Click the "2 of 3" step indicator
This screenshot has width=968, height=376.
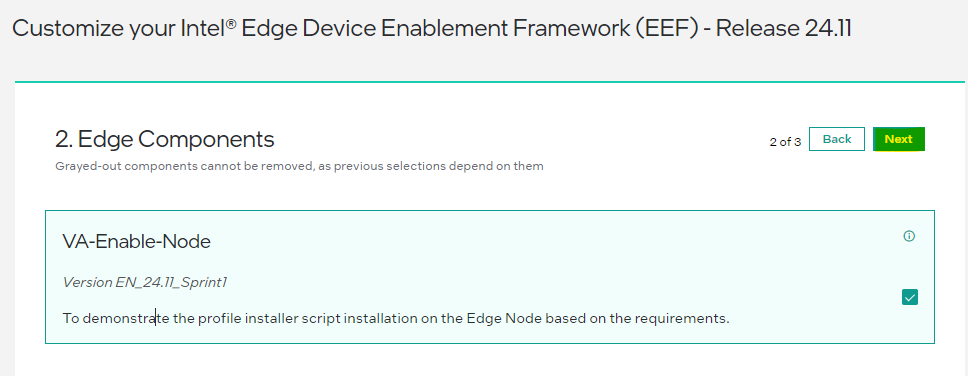[785, 142]
